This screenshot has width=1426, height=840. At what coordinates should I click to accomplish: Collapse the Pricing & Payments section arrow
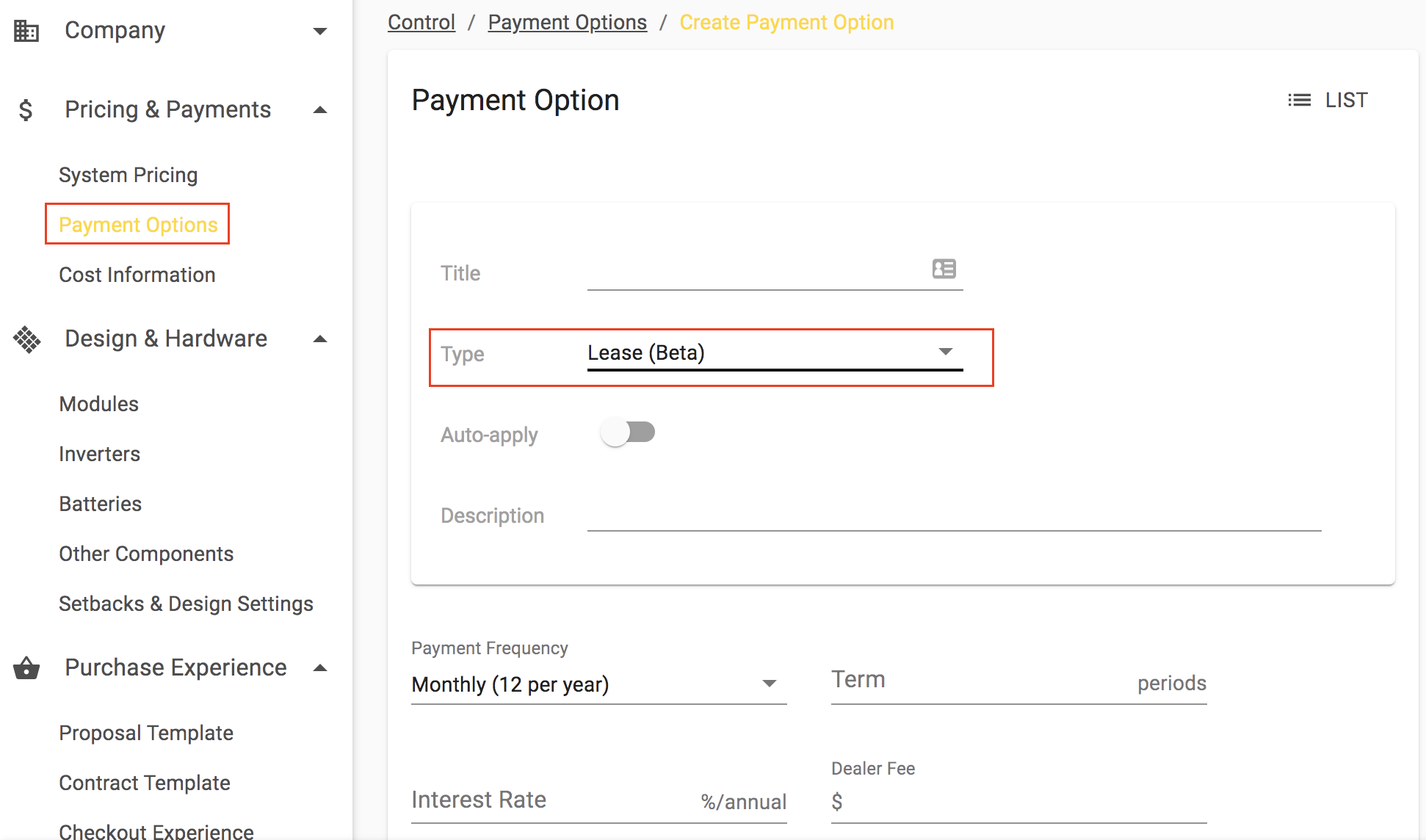tap(320, 110)
